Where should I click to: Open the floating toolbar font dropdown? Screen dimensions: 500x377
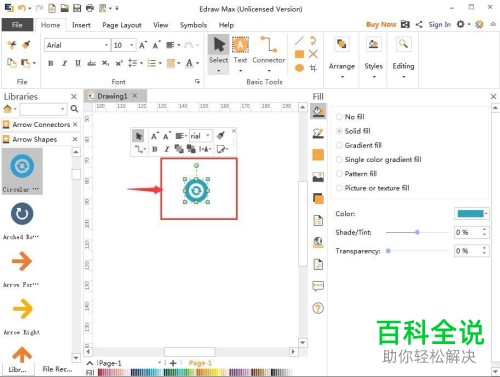208,136
